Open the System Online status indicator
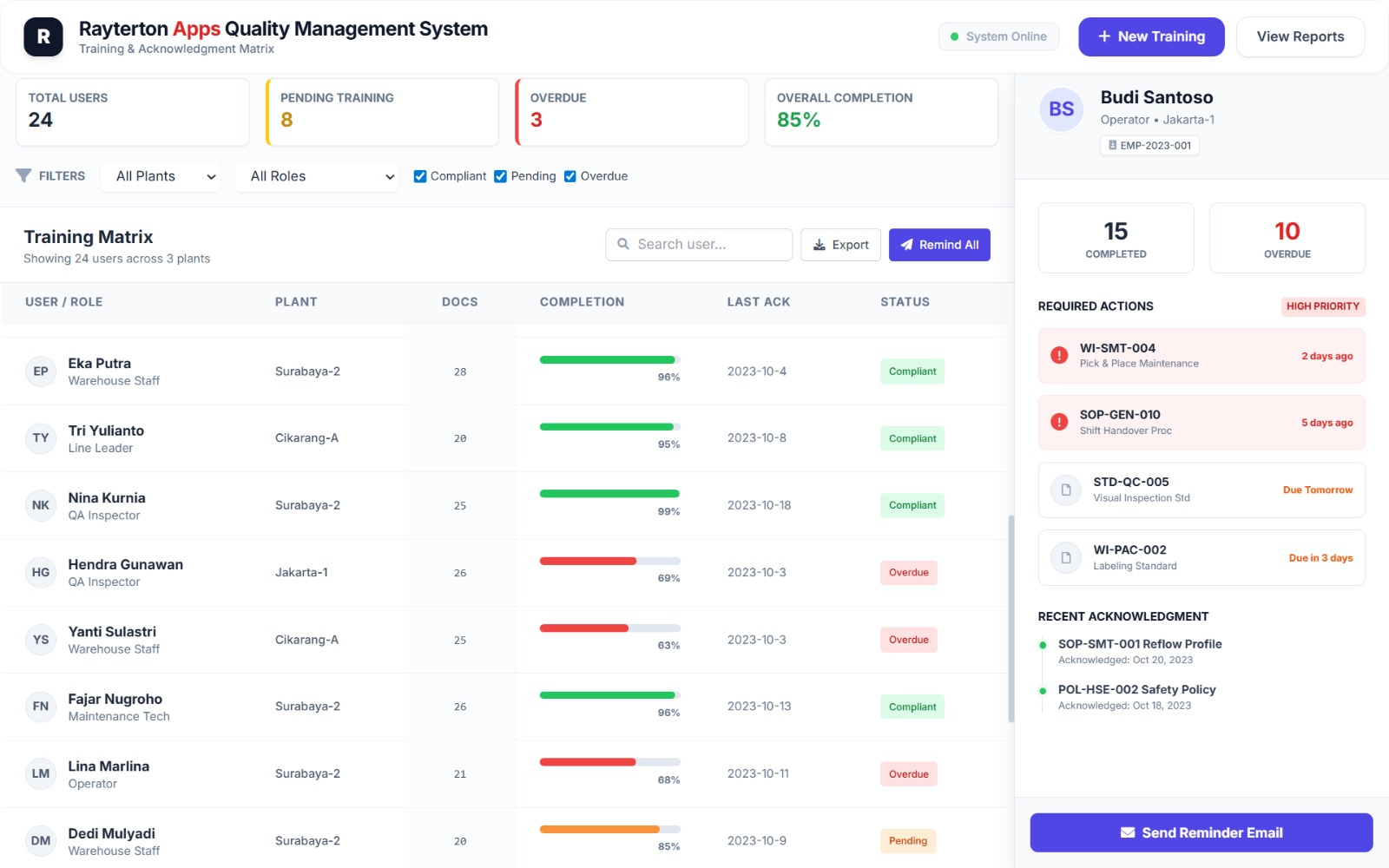1389x868 pixels. [x=998, y=36]
